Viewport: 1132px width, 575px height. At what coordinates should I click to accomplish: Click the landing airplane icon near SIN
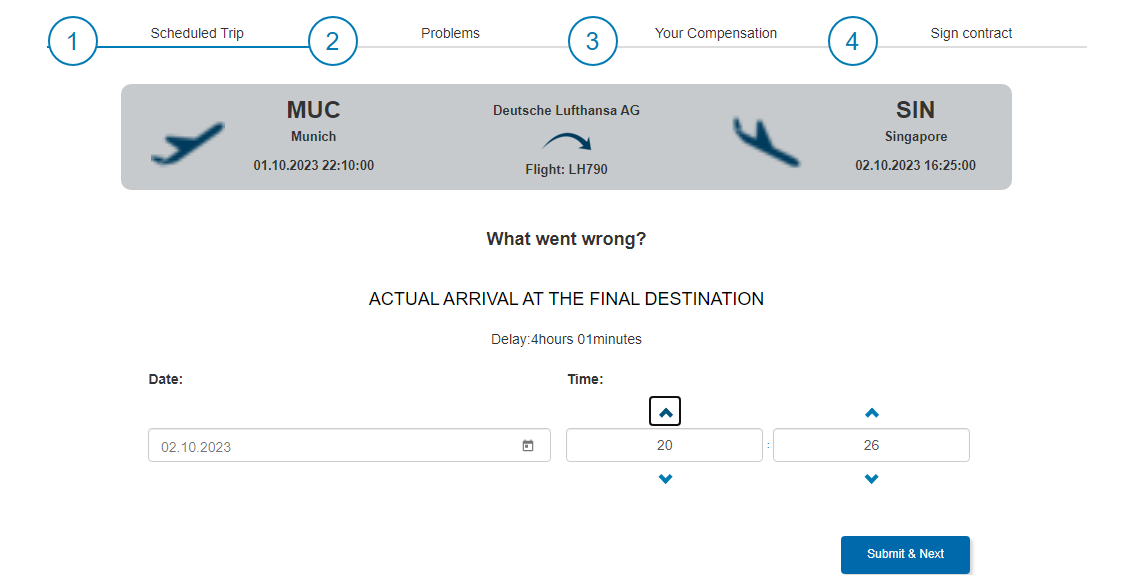coord(767,142)
